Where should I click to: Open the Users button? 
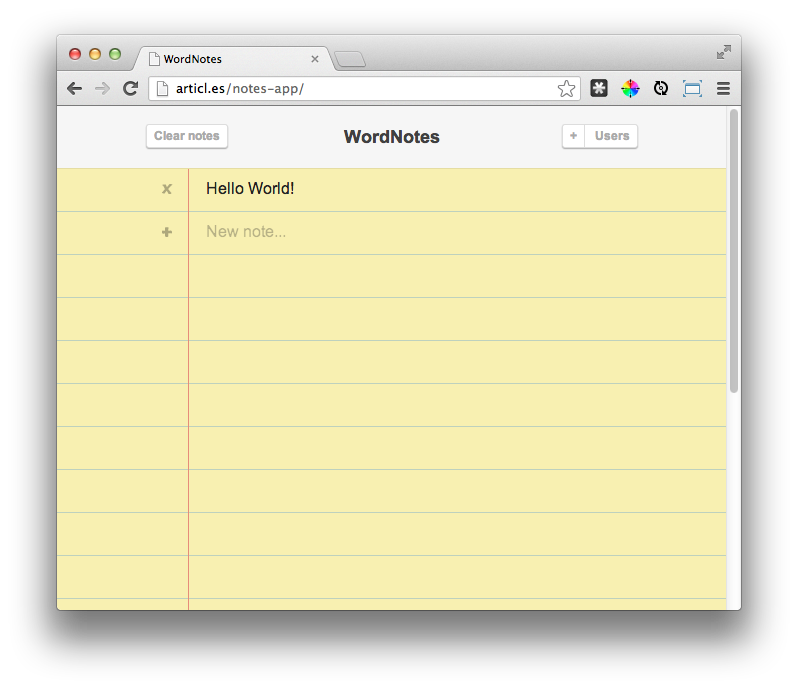click(x=611, y=136)
